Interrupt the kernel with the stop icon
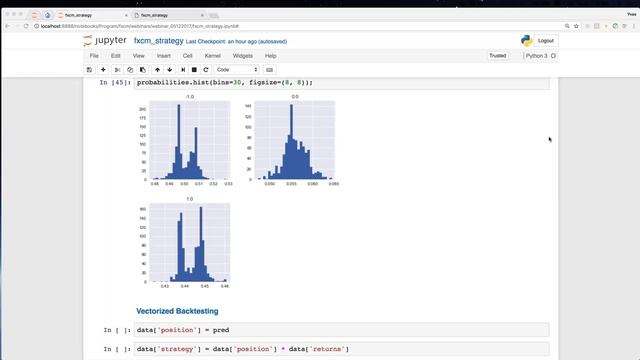The image size is (640, 360). pyautogui.click(x=194, y=70)
